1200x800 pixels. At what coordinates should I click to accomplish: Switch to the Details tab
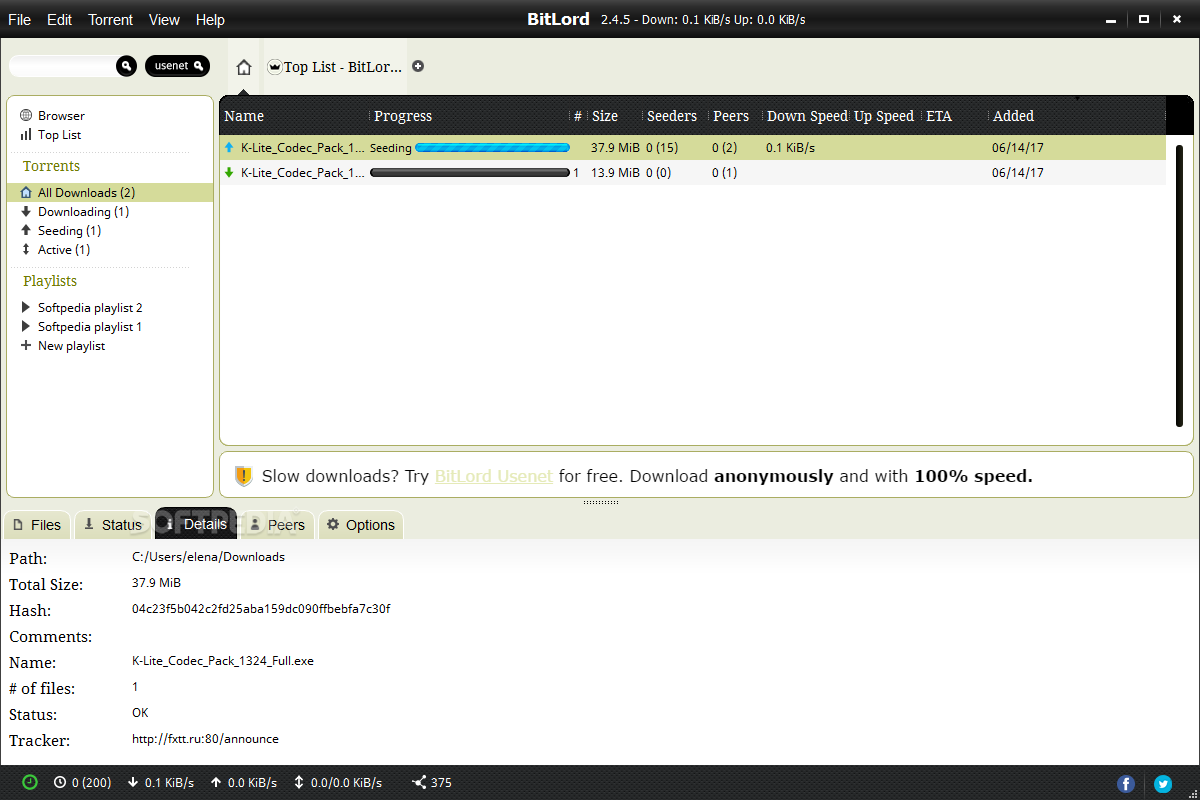click(195, 525)
